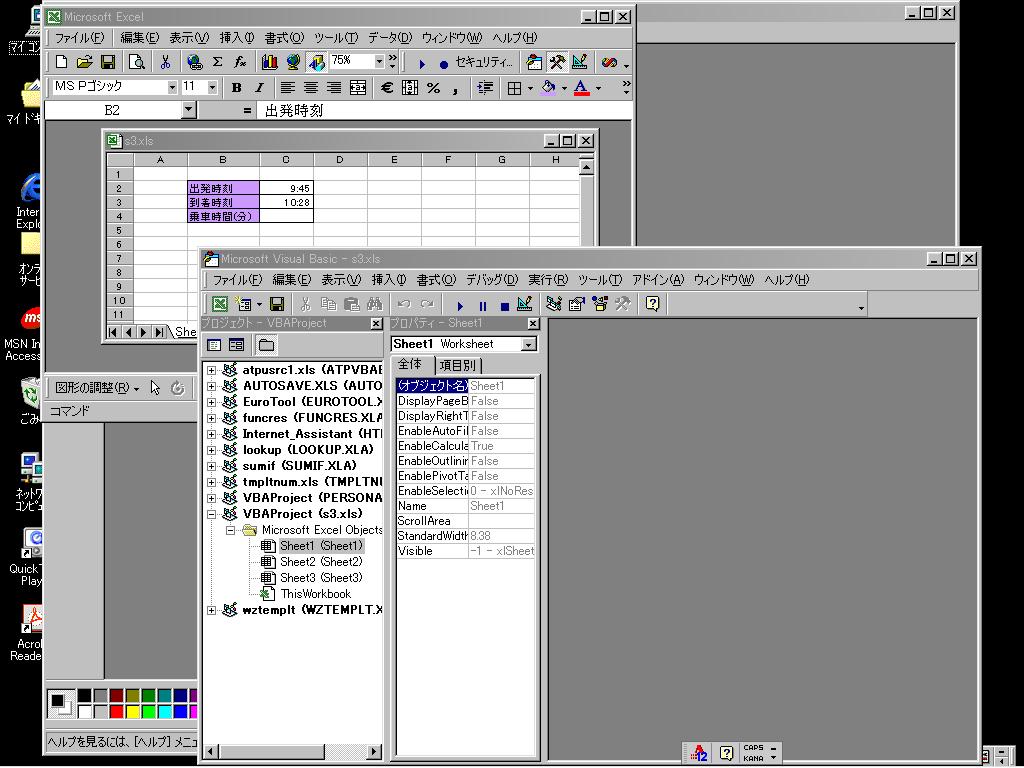This screenshot has width=1024, height=768.
Task: Open the Sheet1 Worksheet object dropdown
Action: pyautogui.click(x=529, y=344)
